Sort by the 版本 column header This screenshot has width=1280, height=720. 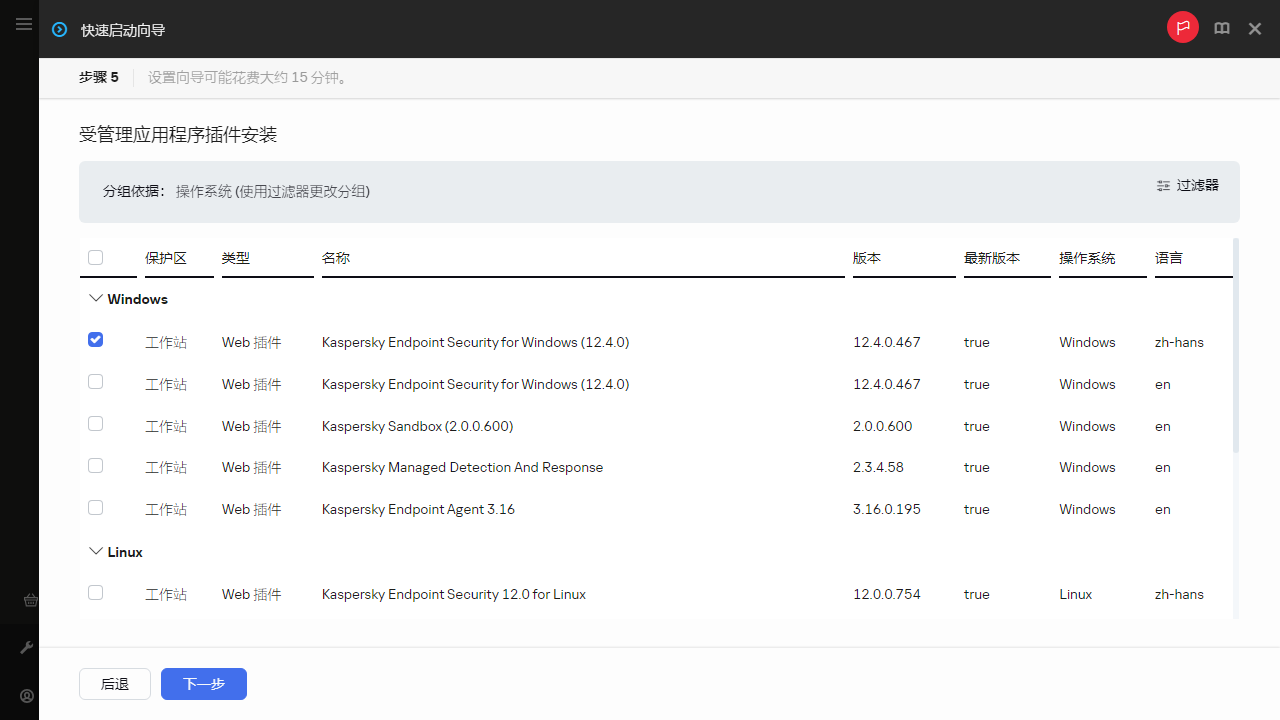(867, 258)
